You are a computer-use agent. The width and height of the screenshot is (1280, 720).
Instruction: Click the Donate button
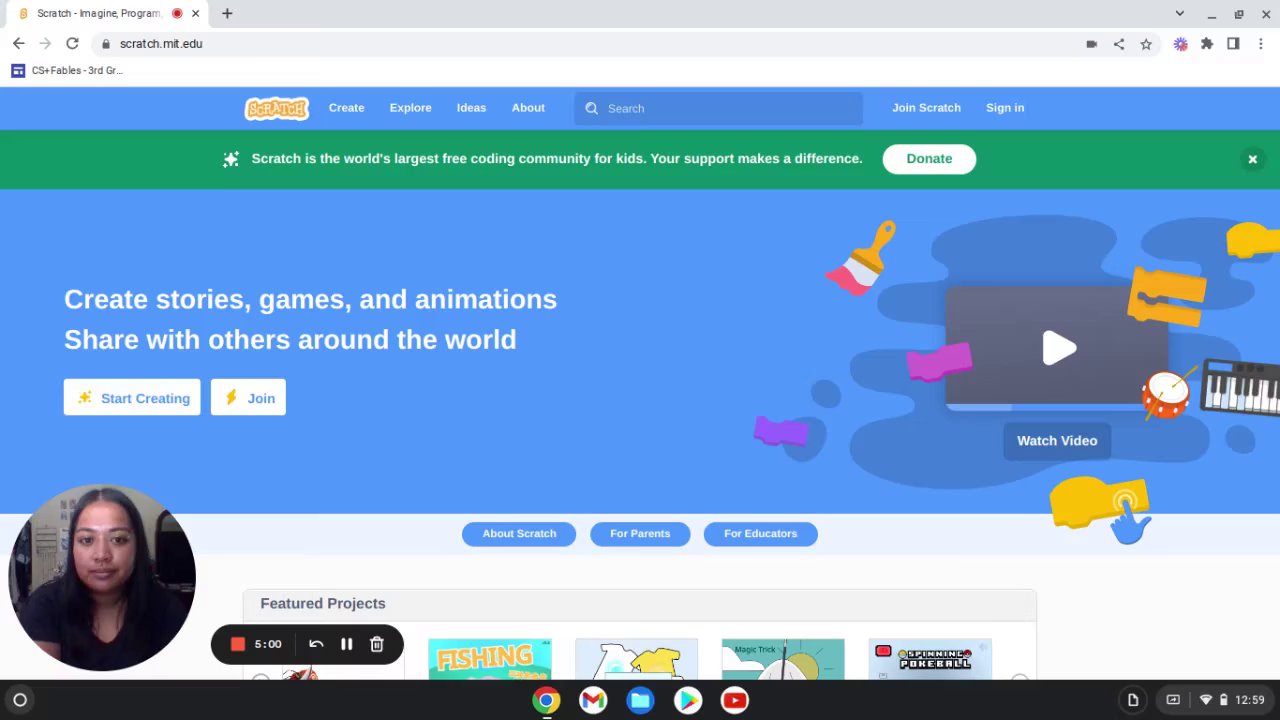929,159
